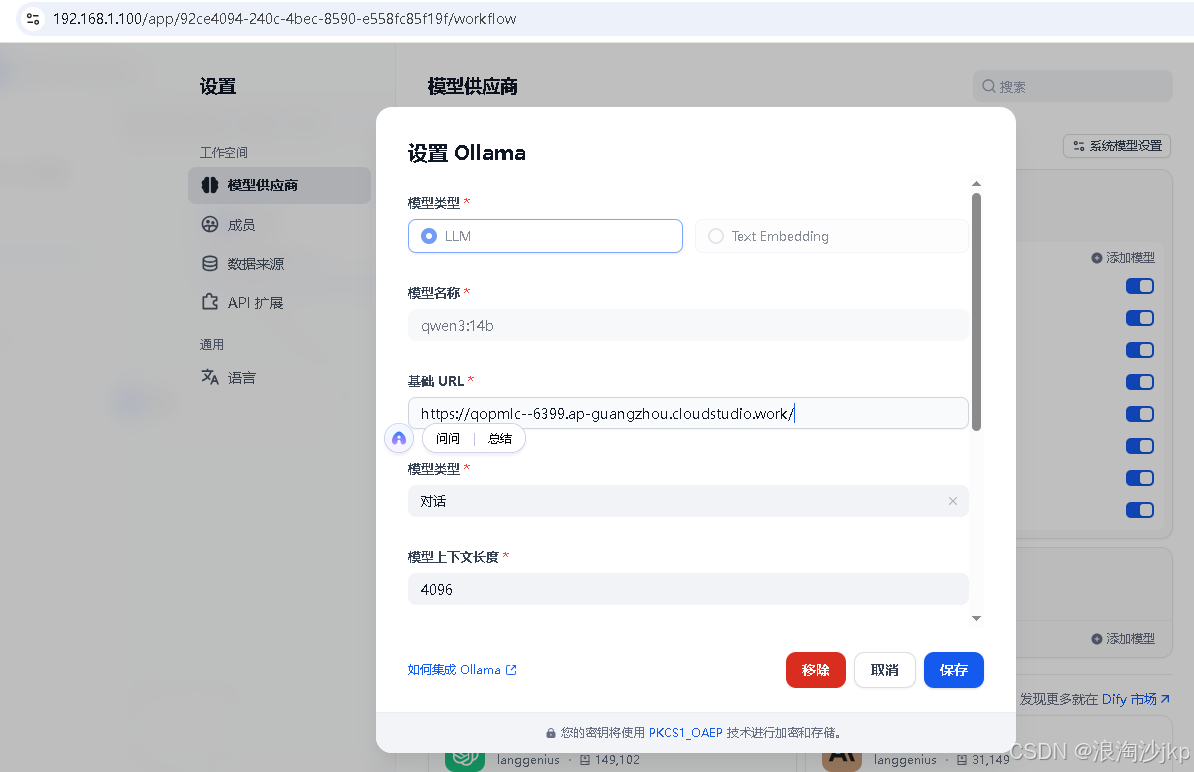This screenshot has height=772, width=1194.
Task: Click the lock icon in encryption notice
Action: pyautogui.click(x=551, y=733)
